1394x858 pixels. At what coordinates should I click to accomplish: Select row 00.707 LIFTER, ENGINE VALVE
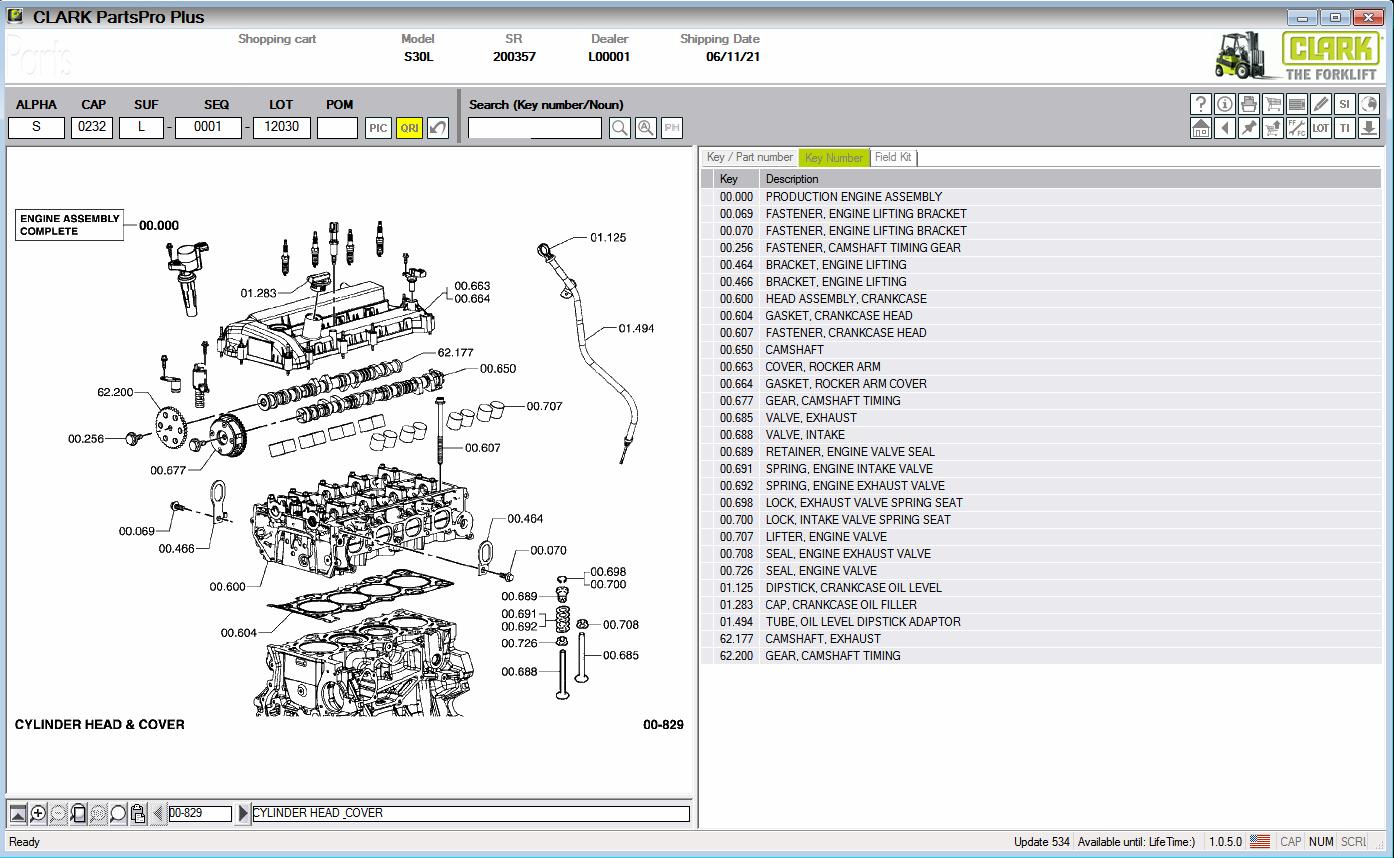(x=1041, y=536)
